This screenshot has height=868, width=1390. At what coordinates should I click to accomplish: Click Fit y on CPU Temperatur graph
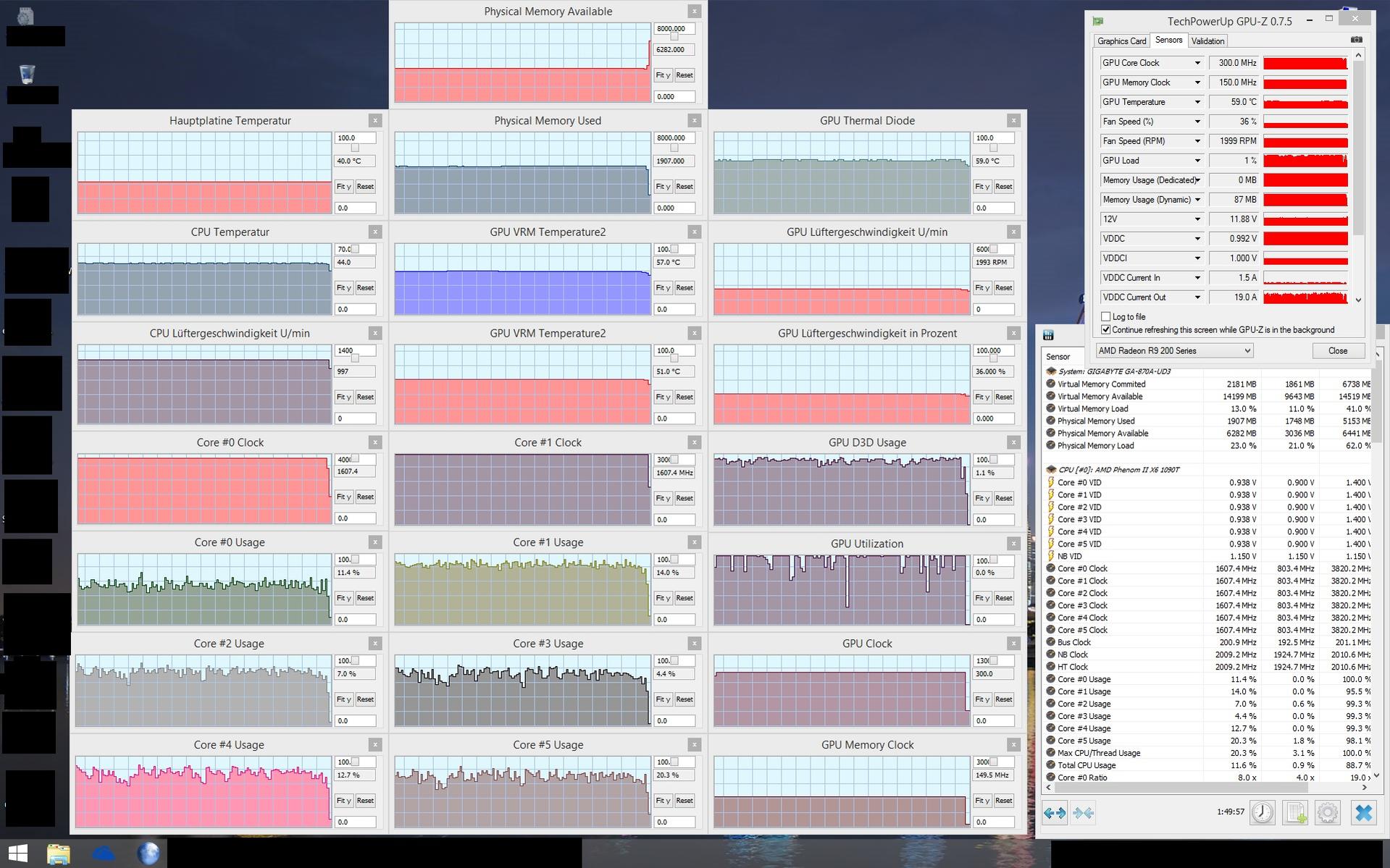point(343,287)
